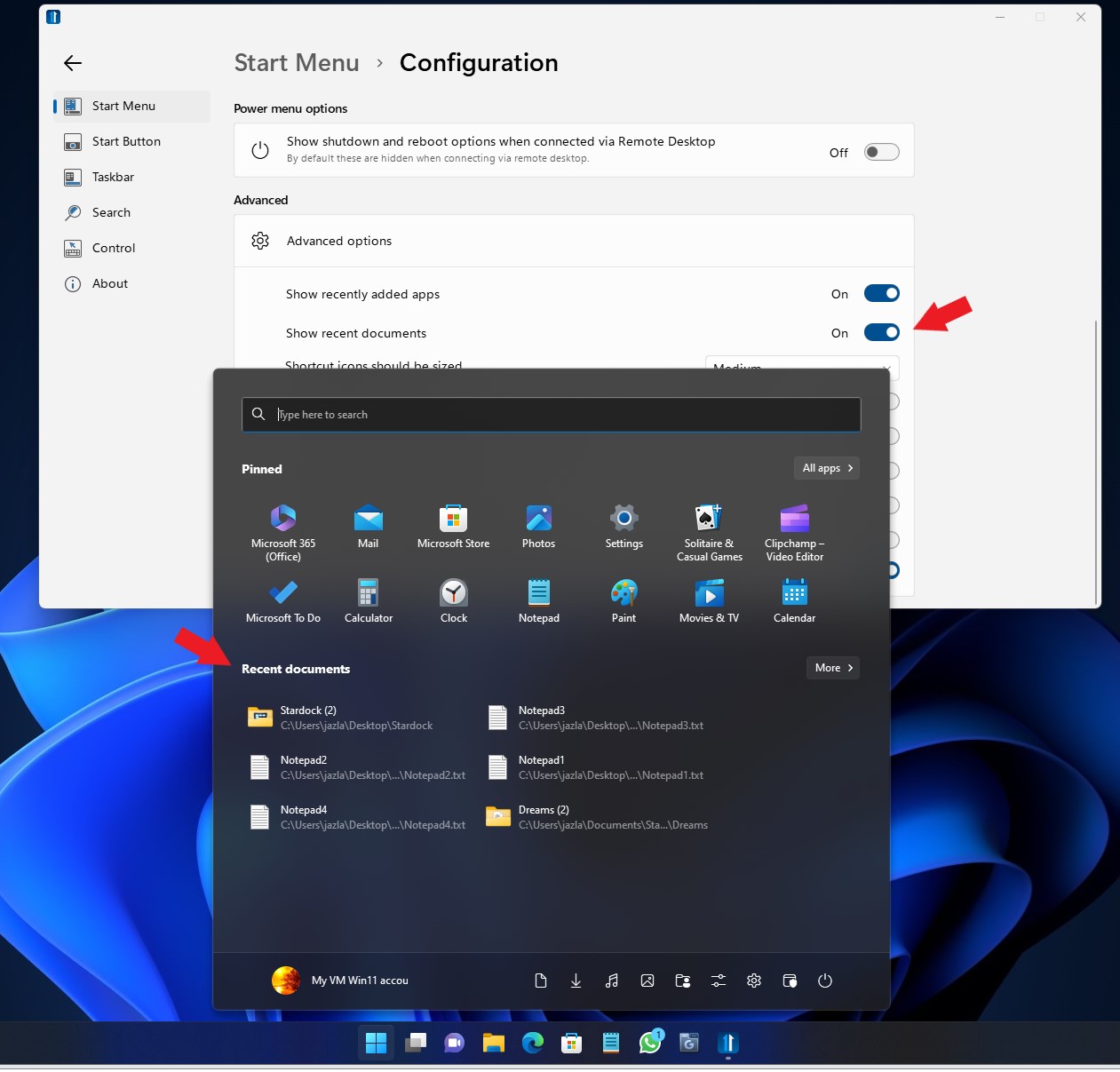
Task: Enable shutdown options for Remote Desktop toggle
Action: [x=881, y=152]
